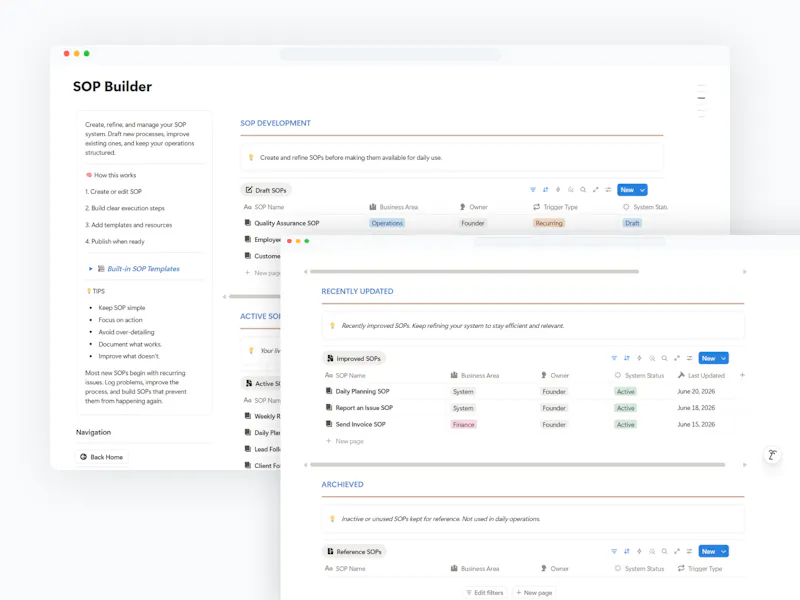Screen dimensions: 800x600
Task: Open Quality Assurance SOP row
Action: [286, 223]
